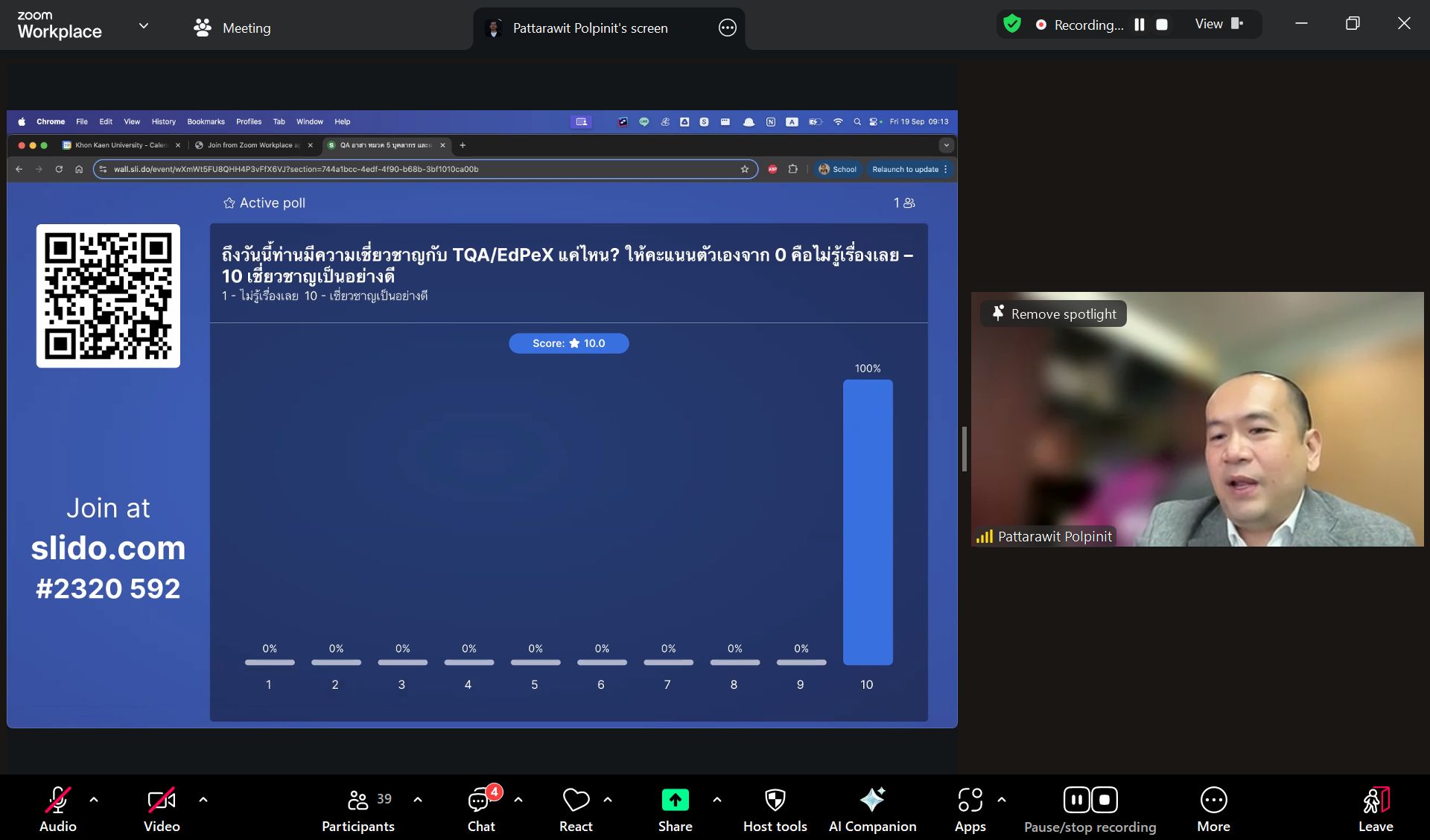Screen dimensions: 1430x840
Task: Click the green Share screen button
Action: coord(675,801)
